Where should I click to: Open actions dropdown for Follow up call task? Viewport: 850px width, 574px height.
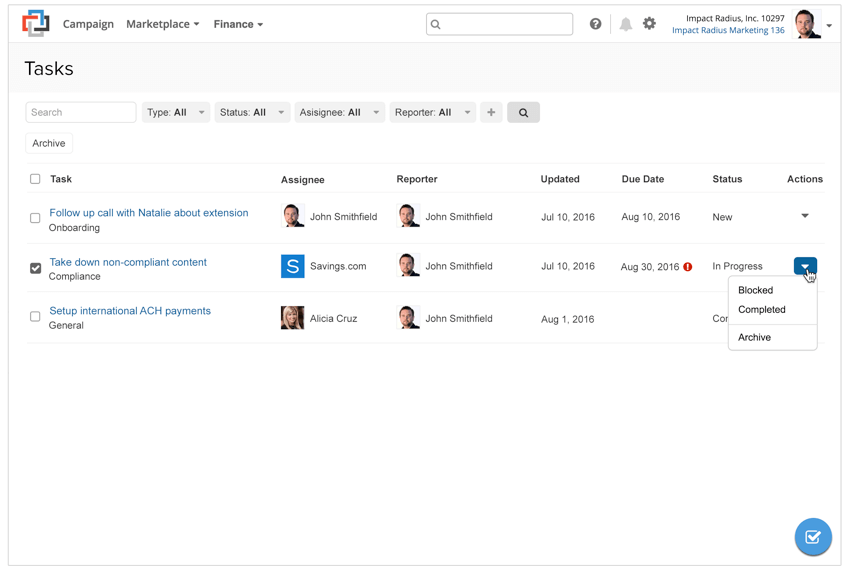point(805,216)
